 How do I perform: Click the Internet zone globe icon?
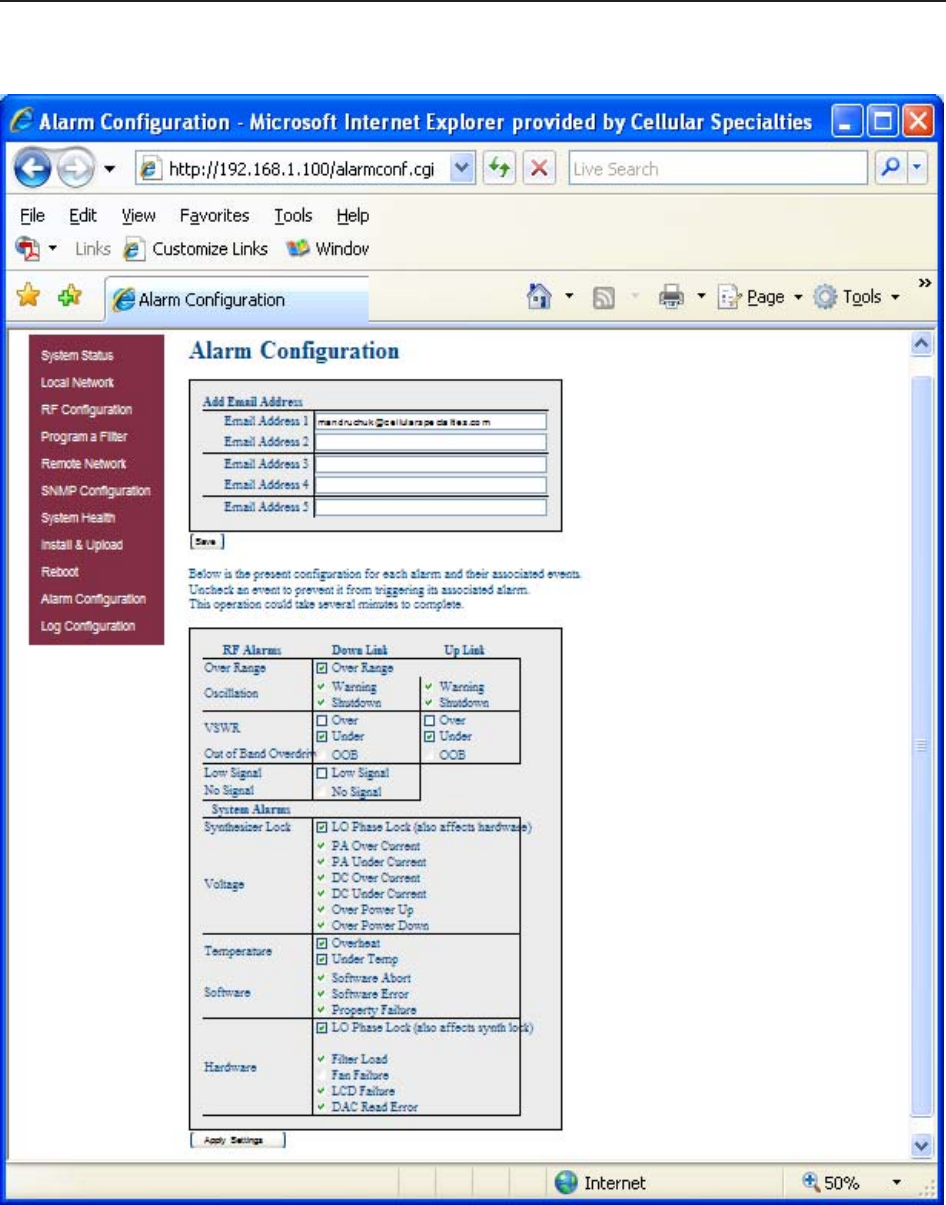tap(567, 1183)
